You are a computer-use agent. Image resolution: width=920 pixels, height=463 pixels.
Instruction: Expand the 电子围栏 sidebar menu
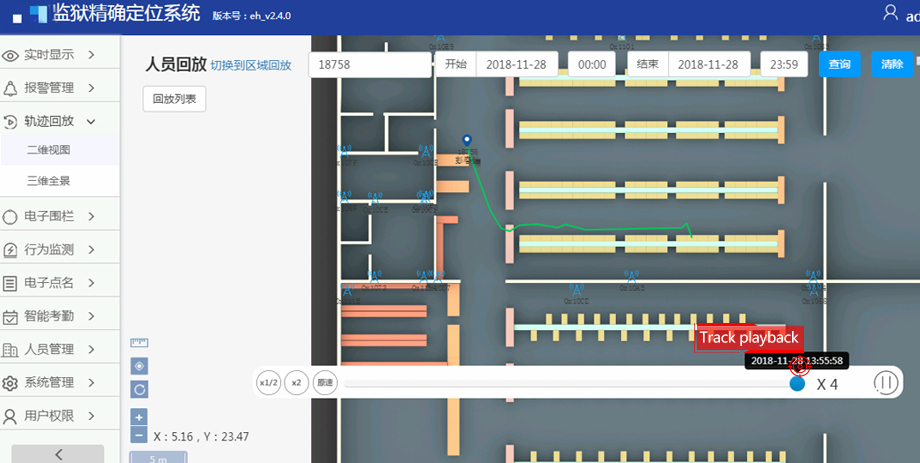pyautogui.click(x=59, y=216)
